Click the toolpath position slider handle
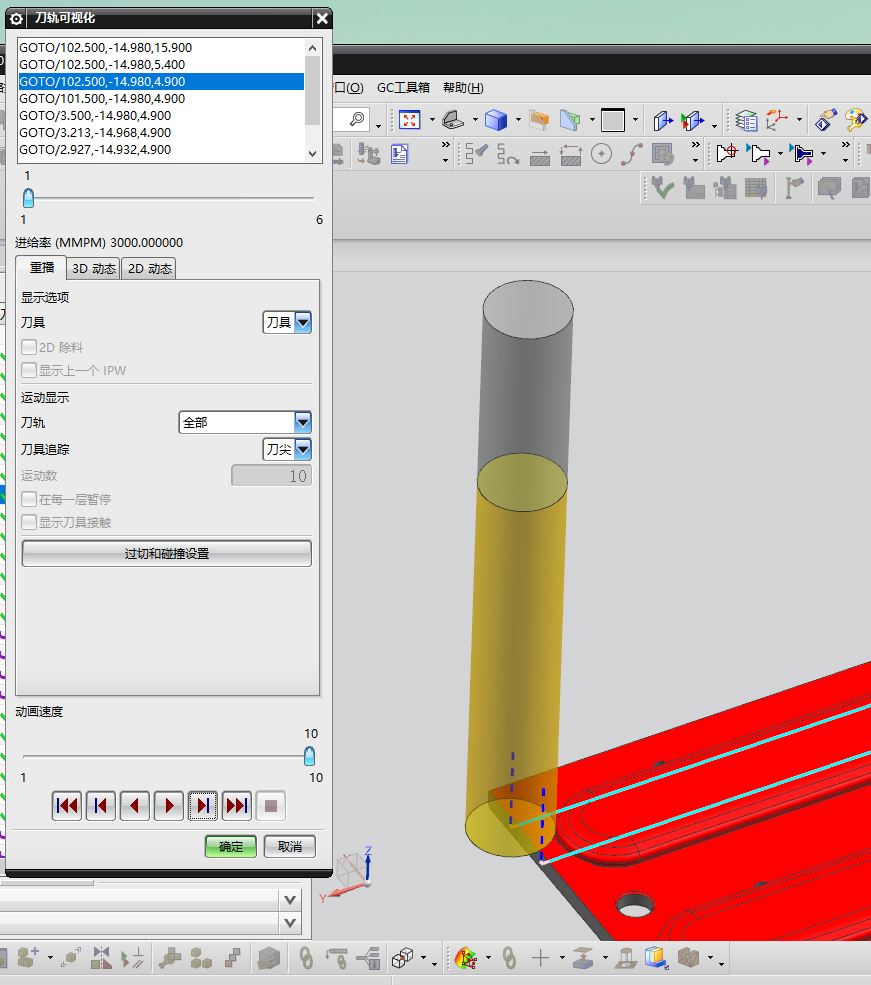The height and width of the screenshot is (985, 871). click(28, 198)
